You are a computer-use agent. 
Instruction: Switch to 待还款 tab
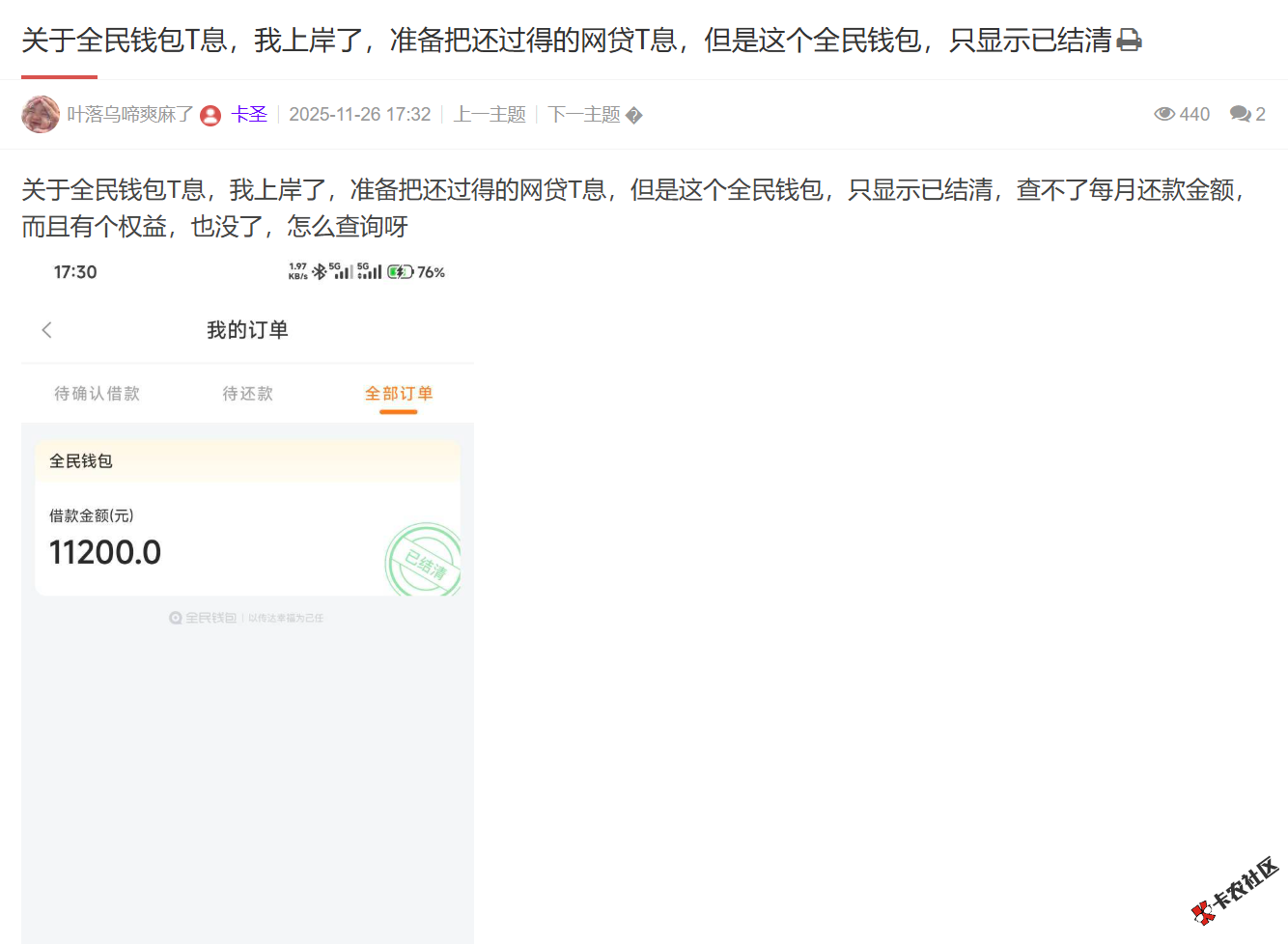click(x=247, y=393)
